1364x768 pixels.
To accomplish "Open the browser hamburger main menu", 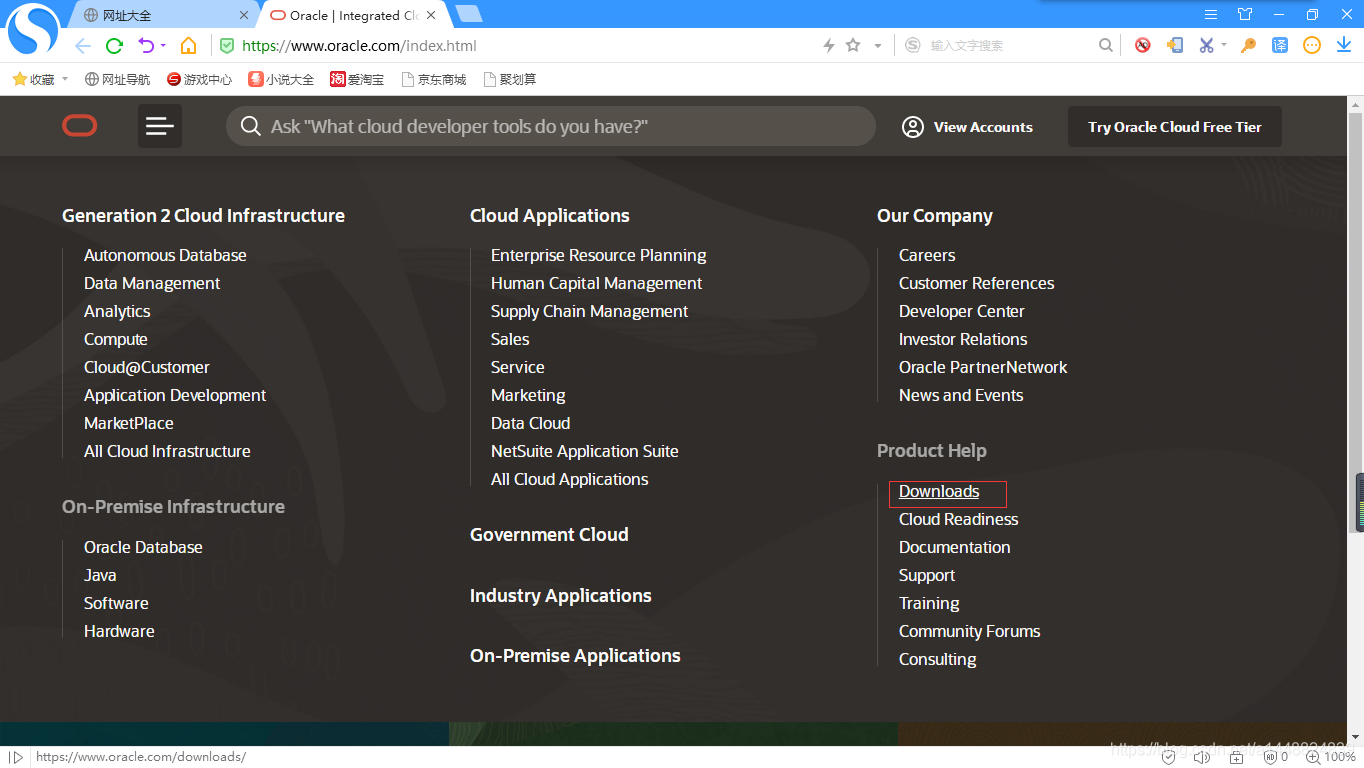I will 1211,14.
